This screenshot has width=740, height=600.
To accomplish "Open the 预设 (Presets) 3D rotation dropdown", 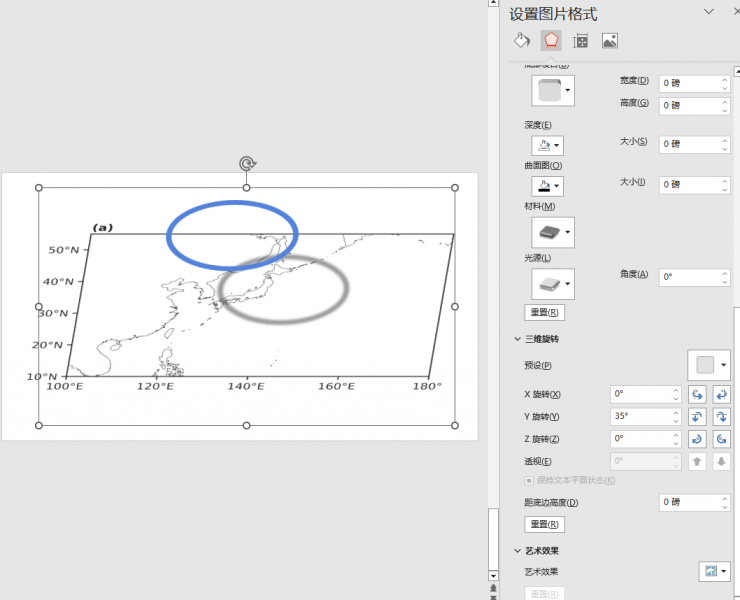I will point(709,365).
